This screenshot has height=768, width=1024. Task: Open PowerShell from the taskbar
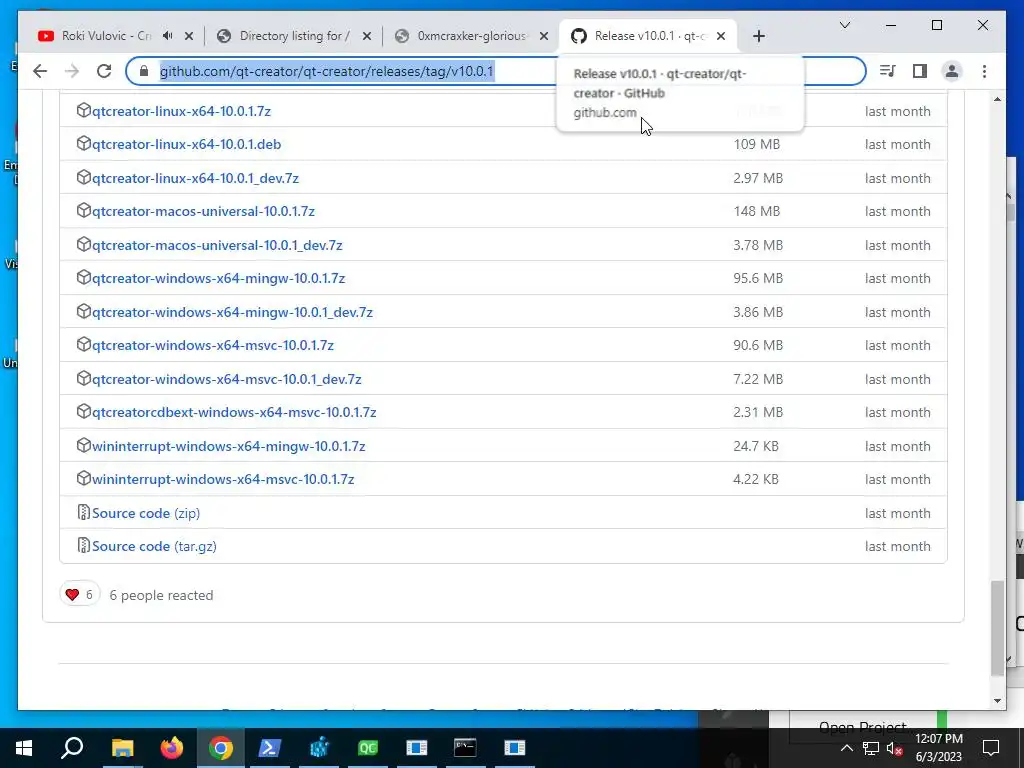point(270,748)
